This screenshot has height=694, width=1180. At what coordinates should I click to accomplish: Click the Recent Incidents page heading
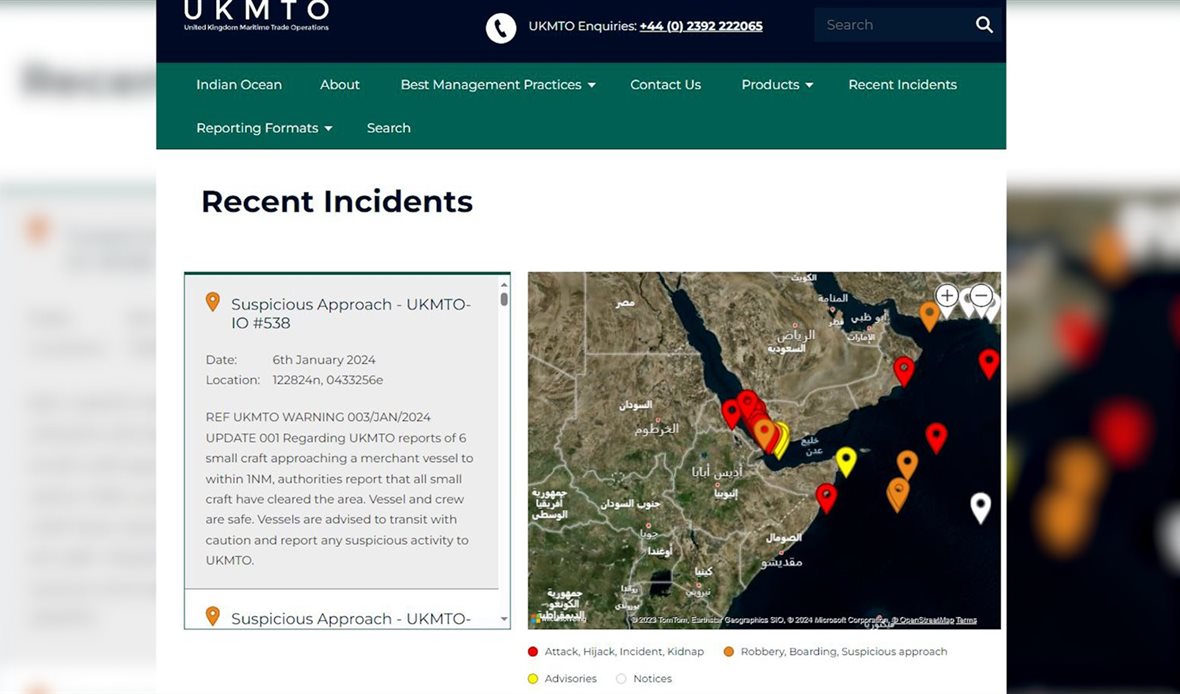coord(337,202)
